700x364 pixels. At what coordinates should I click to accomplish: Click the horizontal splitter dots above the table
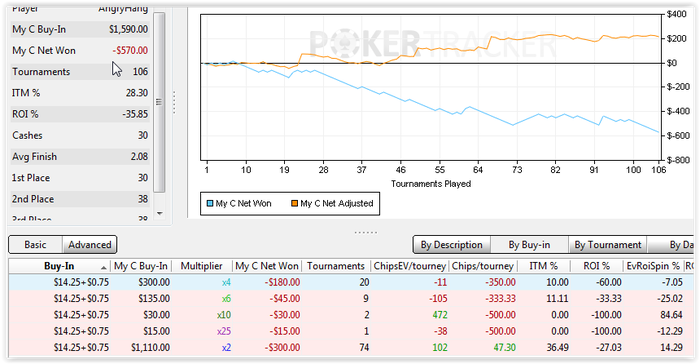pyautogui.click(x=366, y=232)
